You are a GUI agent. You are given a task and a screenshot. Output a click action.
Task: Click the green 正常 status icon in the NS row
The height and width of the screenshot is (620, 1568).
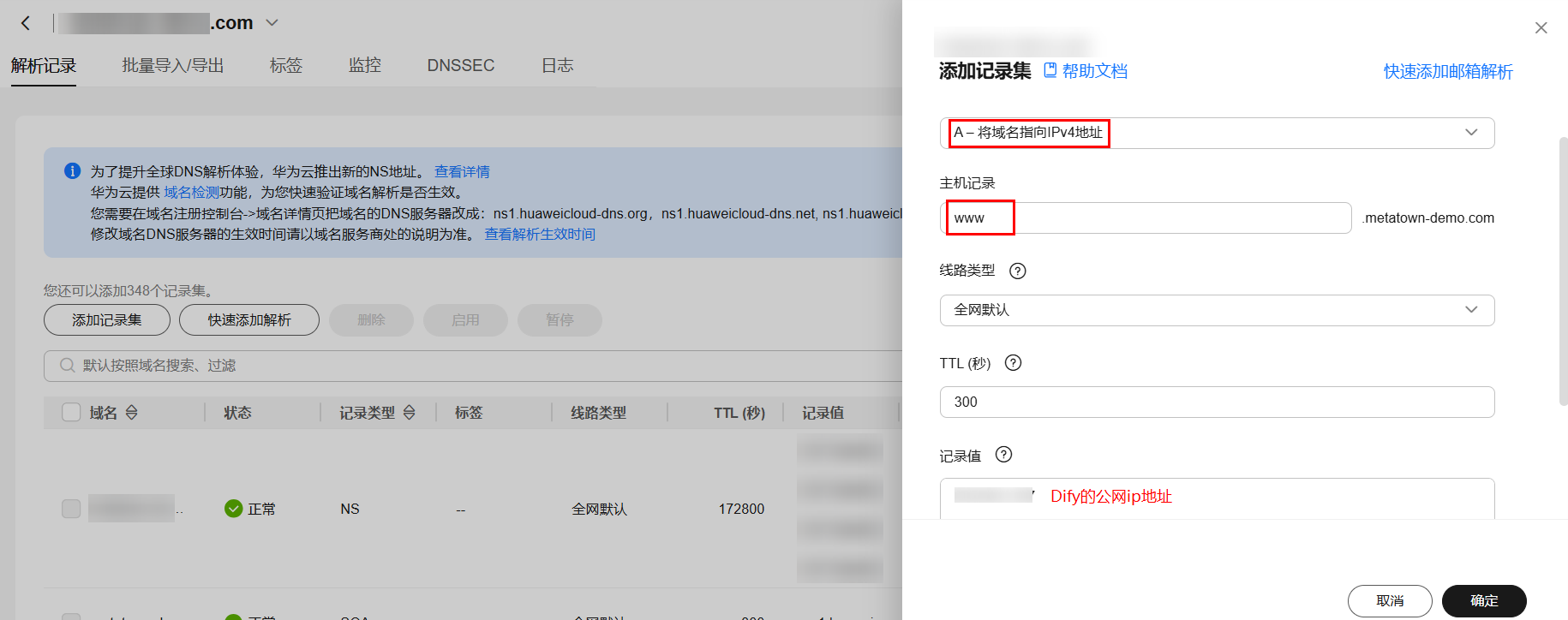click(233, 509)
